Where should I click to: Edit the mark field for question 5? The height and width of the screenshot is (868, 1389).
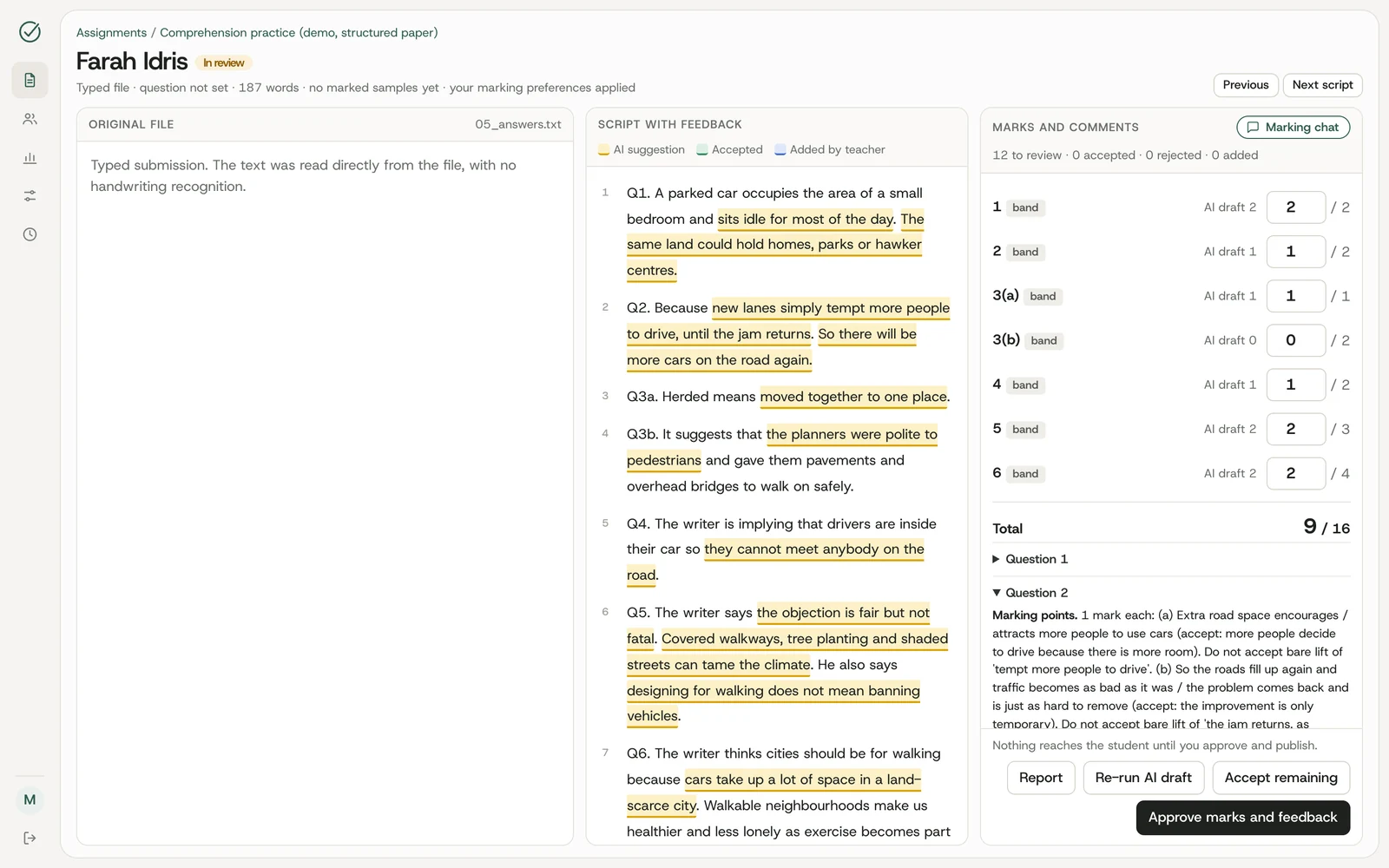(x=1295, y=429)
